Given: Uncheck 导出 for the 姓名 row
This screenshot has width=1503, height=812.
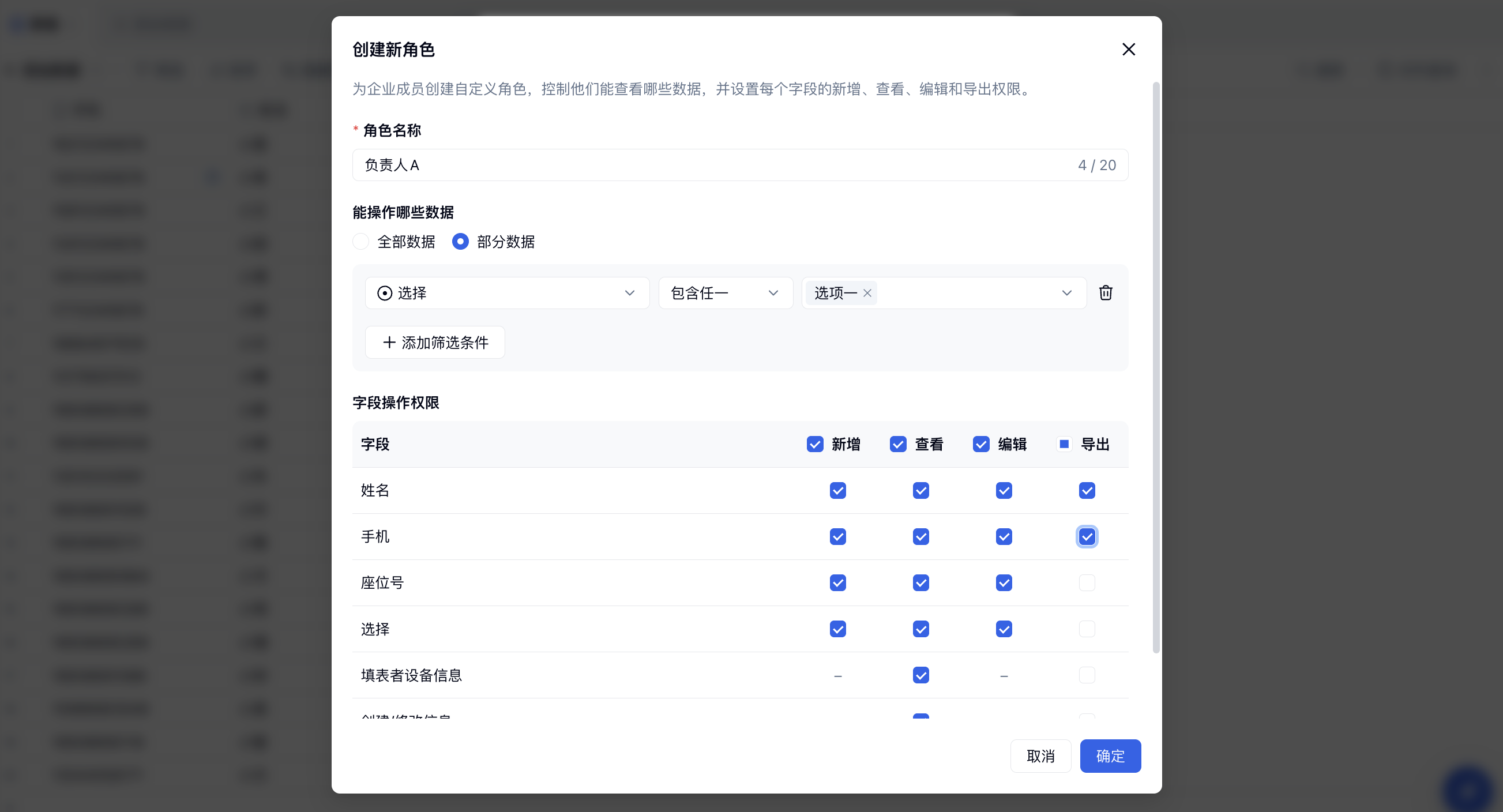Looking at the screenshot, I should pos(1087,491).
